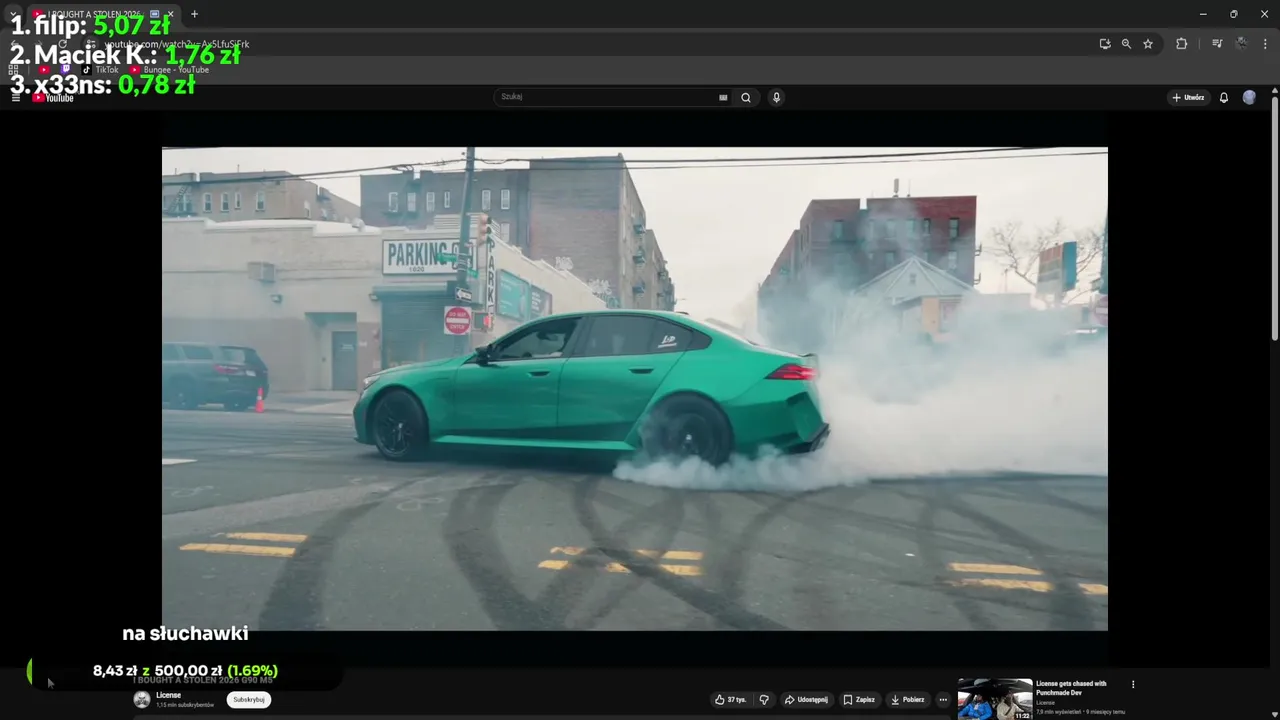The height and width of the screenshot is (720, 1280).
Task: Open YouTube notifications bell
Action: click(x=1223, y=97)
